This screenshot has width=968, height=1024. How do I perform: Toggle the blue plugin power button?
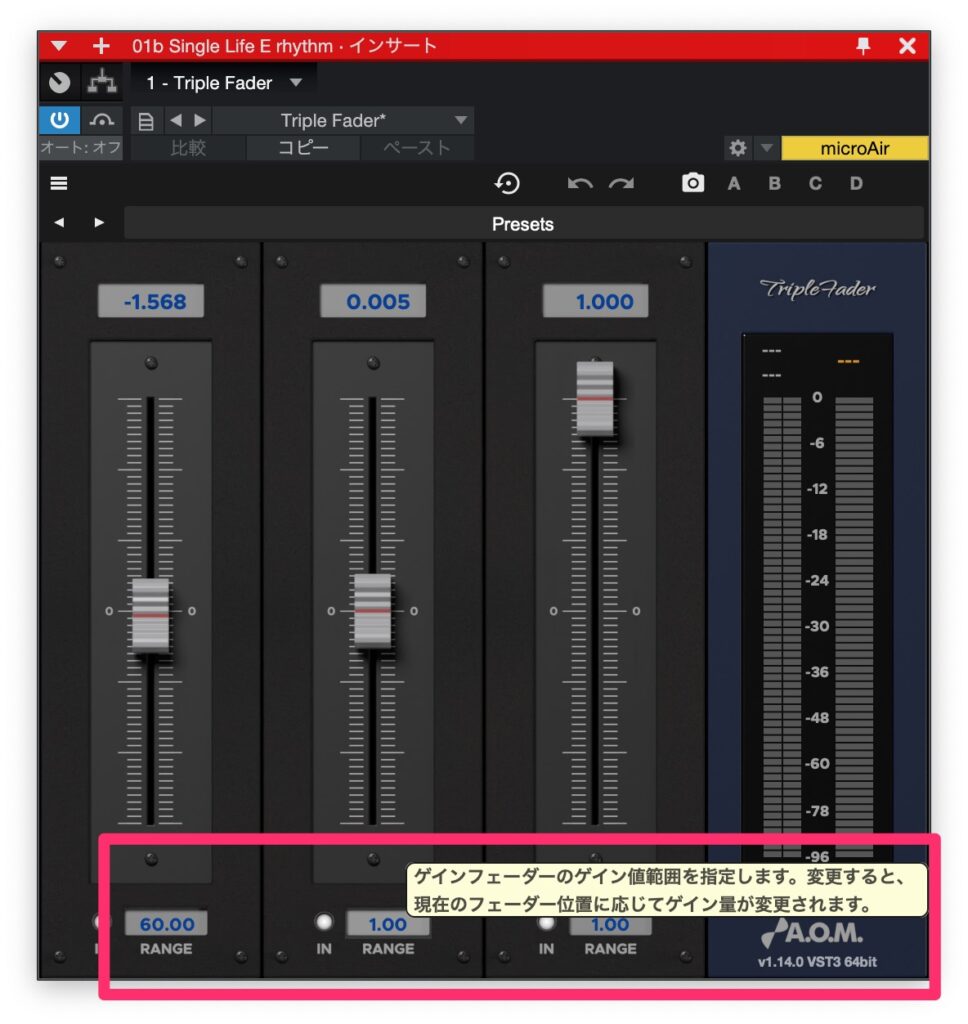coord(59,120)
